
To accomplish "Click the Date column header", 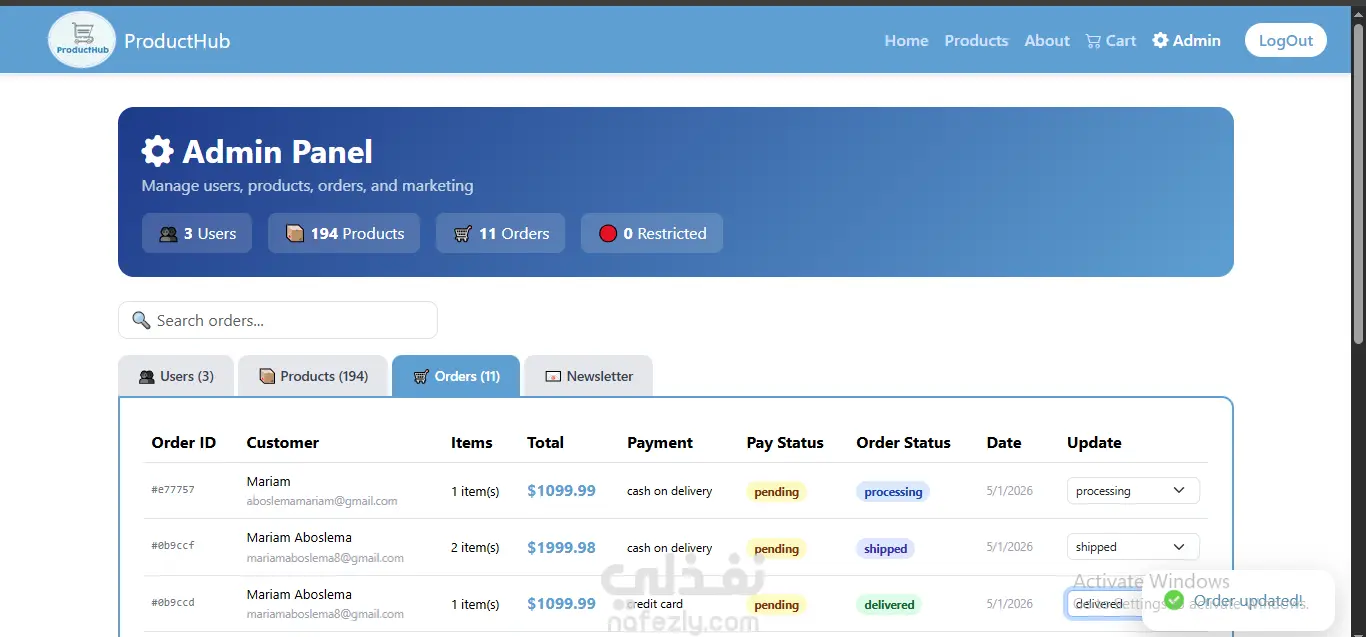I will [x=1004, y=442].
